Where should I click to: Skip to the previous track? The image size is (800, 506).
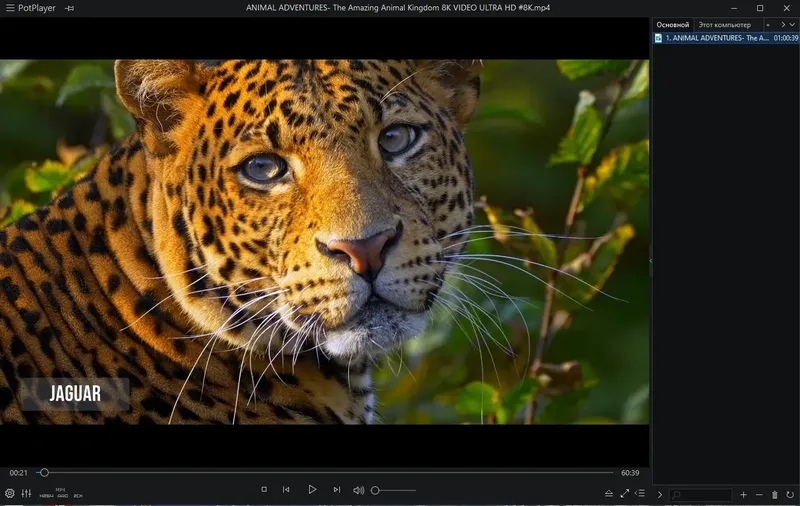click(x=287, y=490)
